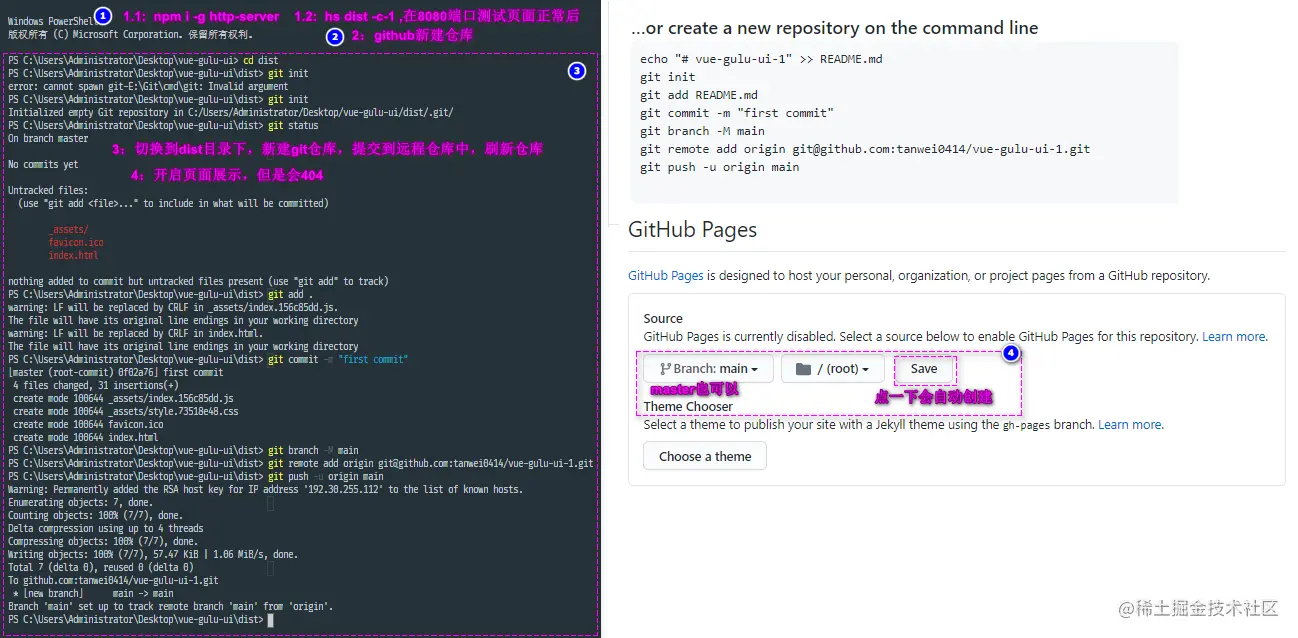Open Learn more link after 'enable GitHub Pages for this repository'
1298x638 pixels.
click(1234, 337)
